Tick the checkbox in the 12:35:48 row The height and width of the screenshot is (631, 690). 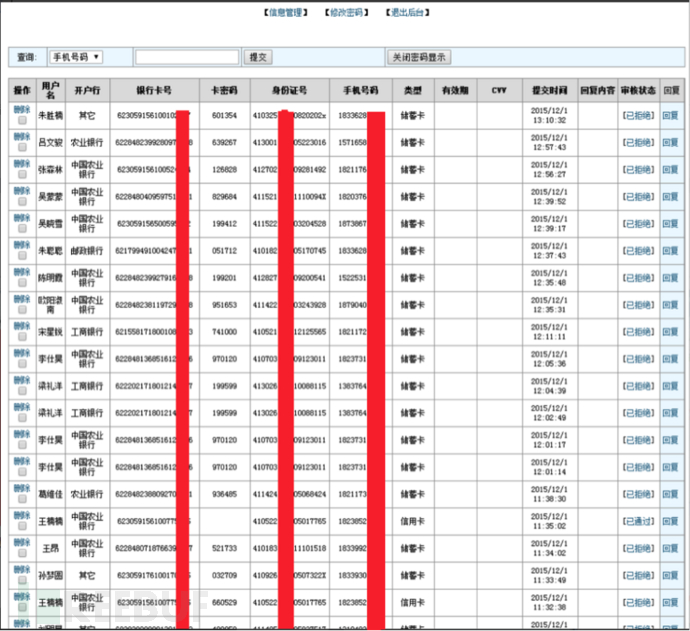22,282
